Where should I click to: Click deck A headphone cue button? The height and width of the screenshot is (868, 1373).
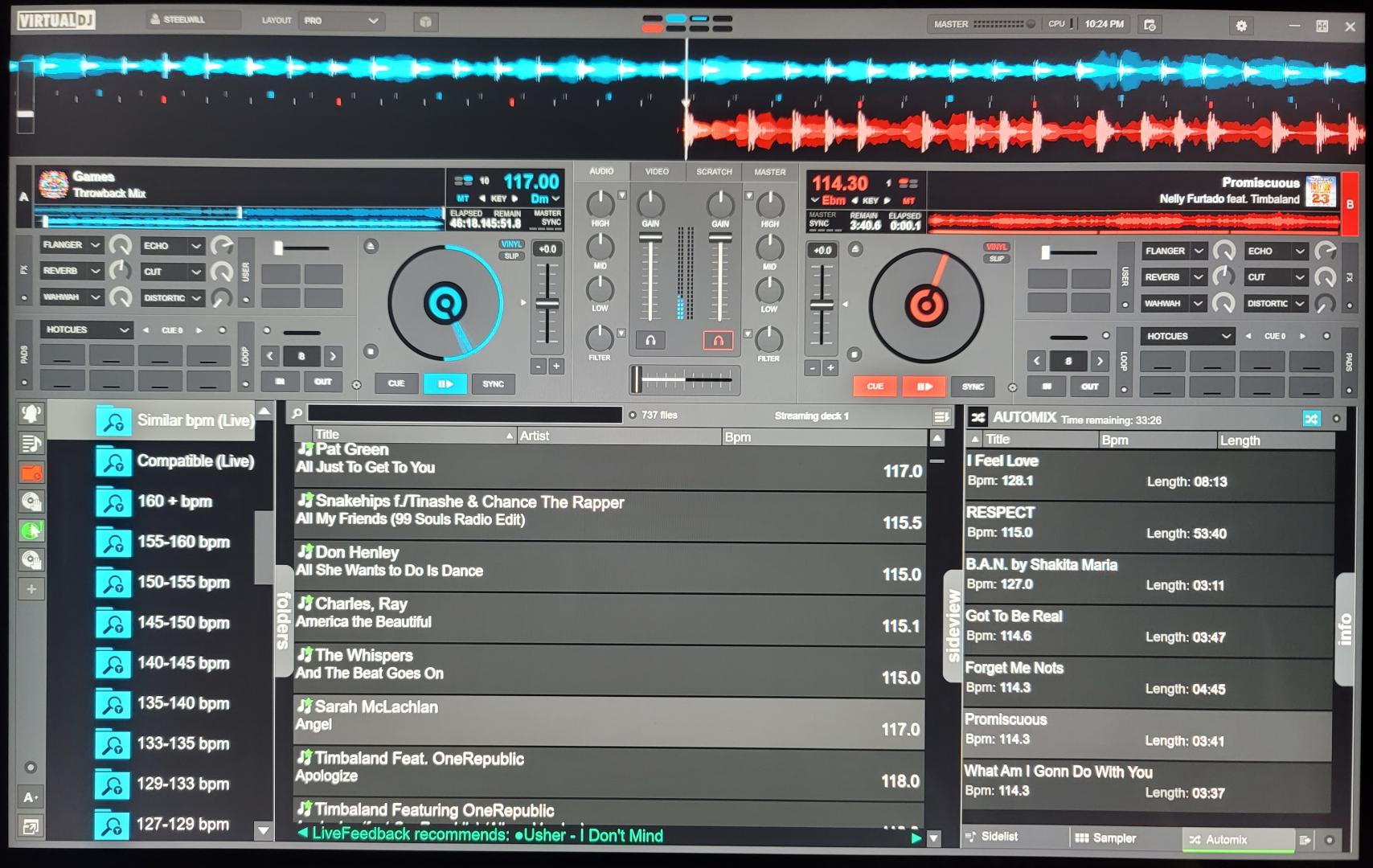click(x=650, y=340)
